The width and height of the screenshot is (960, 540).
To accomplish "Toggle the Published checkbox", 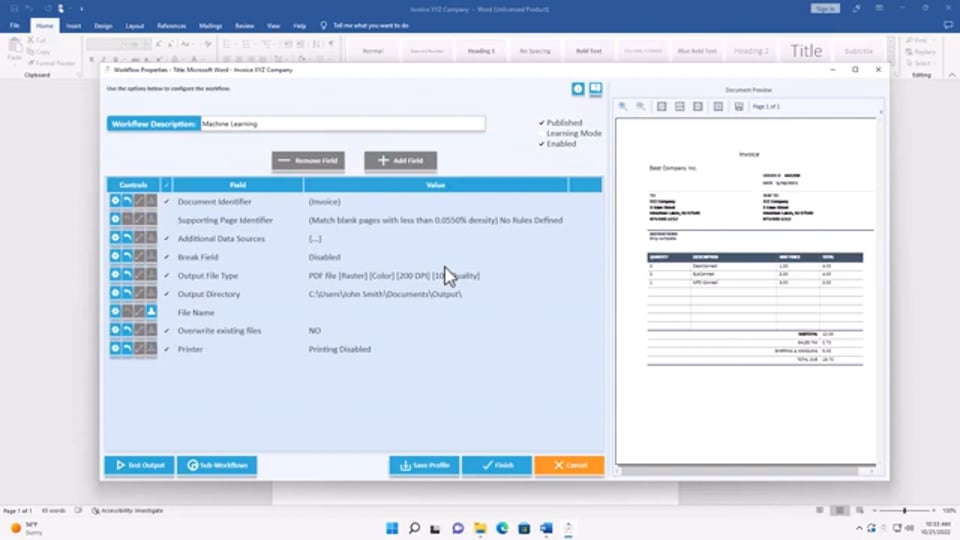I will click(541, 123).
